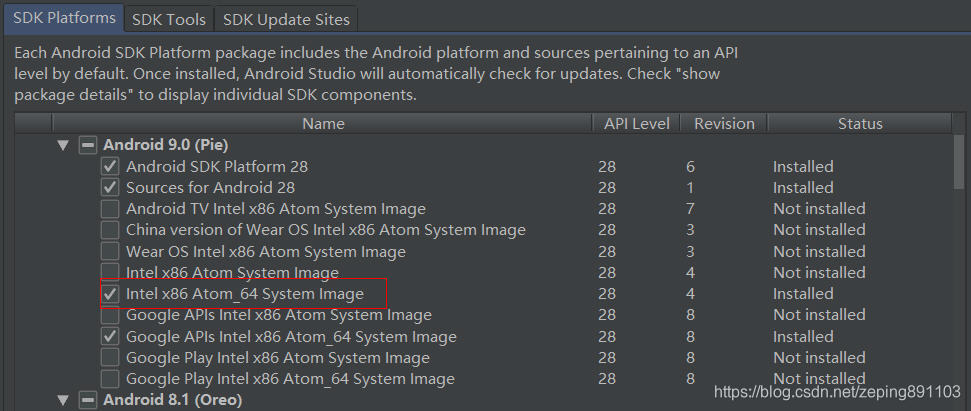Check Android TV Intel x86 Atom System Image
The width and height of the screenshot is (971, 411).
pos(110,209)
